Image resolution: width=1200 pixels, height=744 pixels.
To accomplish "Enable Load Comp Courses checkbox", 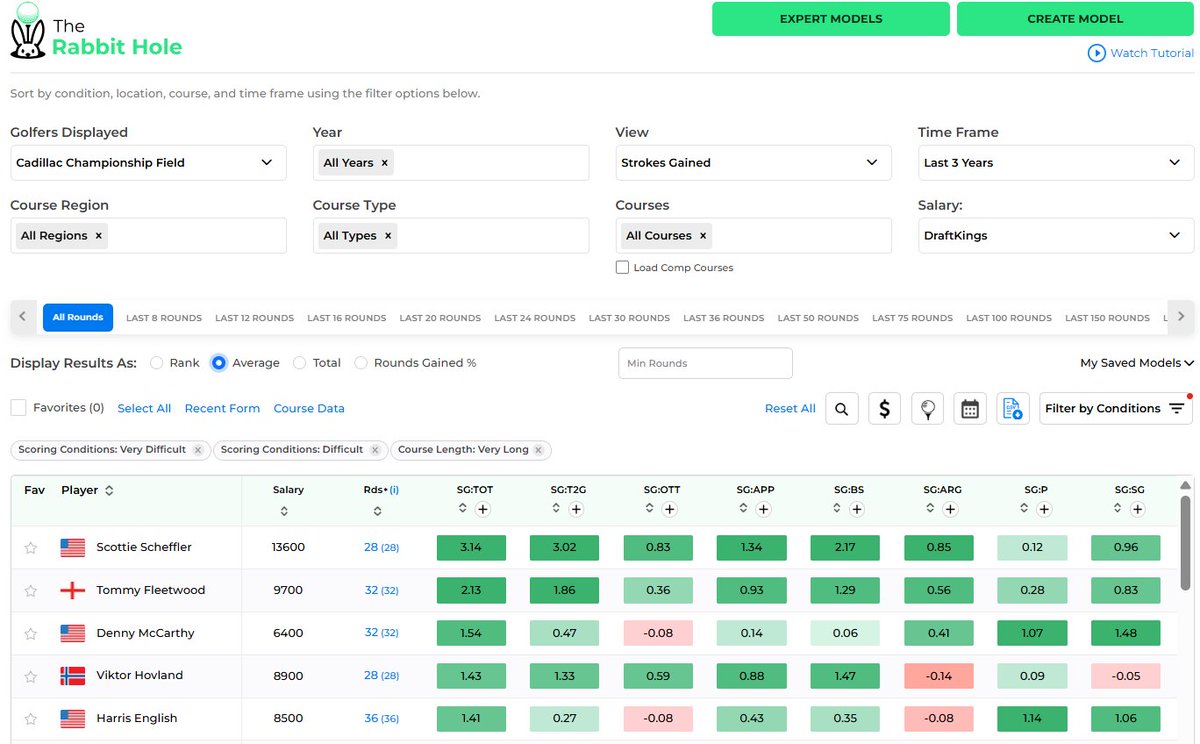I will point(622,267).
